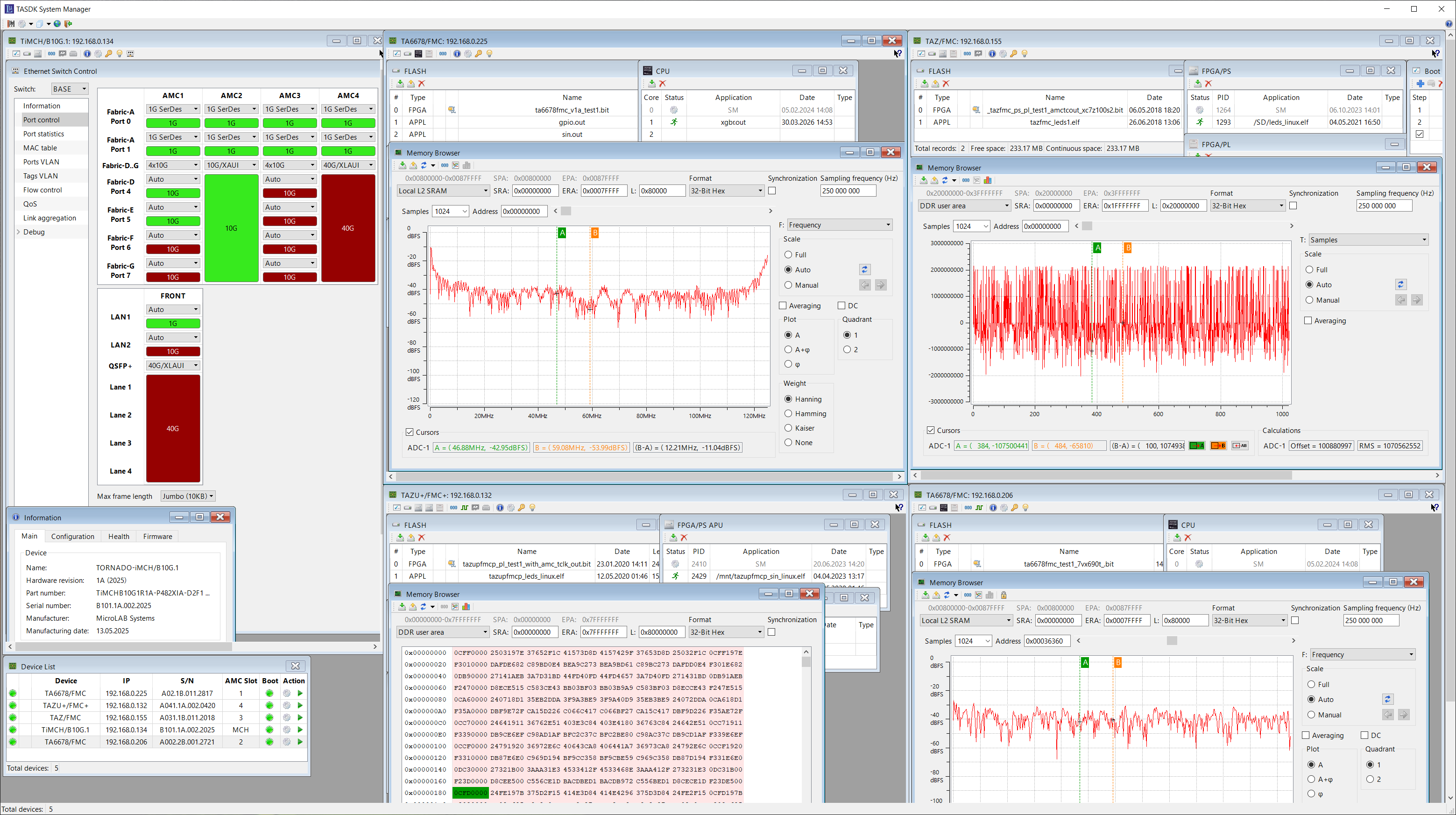Click the globe icon in main toolbar
1456x815 pixels.
(57, 24)
